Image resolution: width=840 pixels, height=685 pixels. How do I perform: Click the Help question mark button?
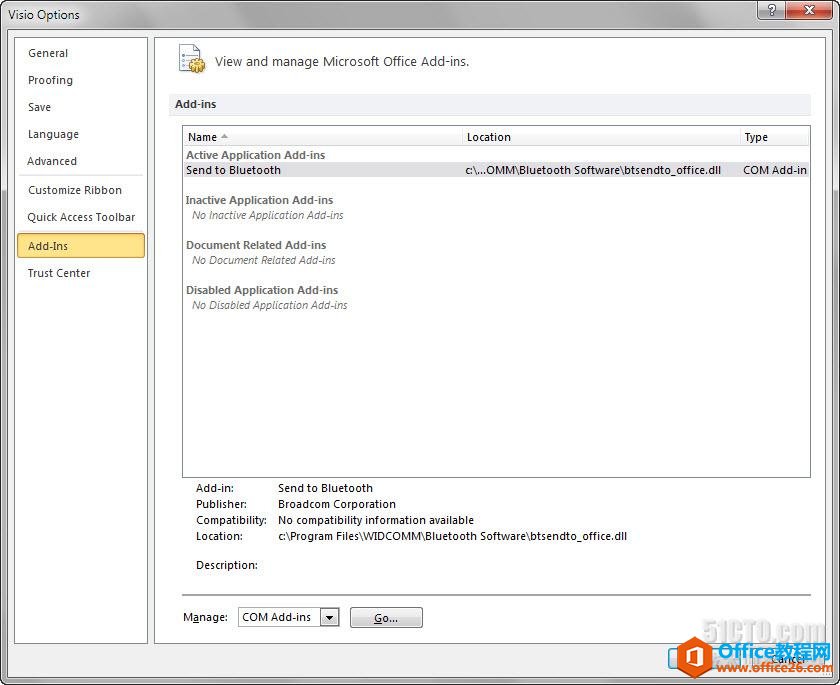pos(772,10)
